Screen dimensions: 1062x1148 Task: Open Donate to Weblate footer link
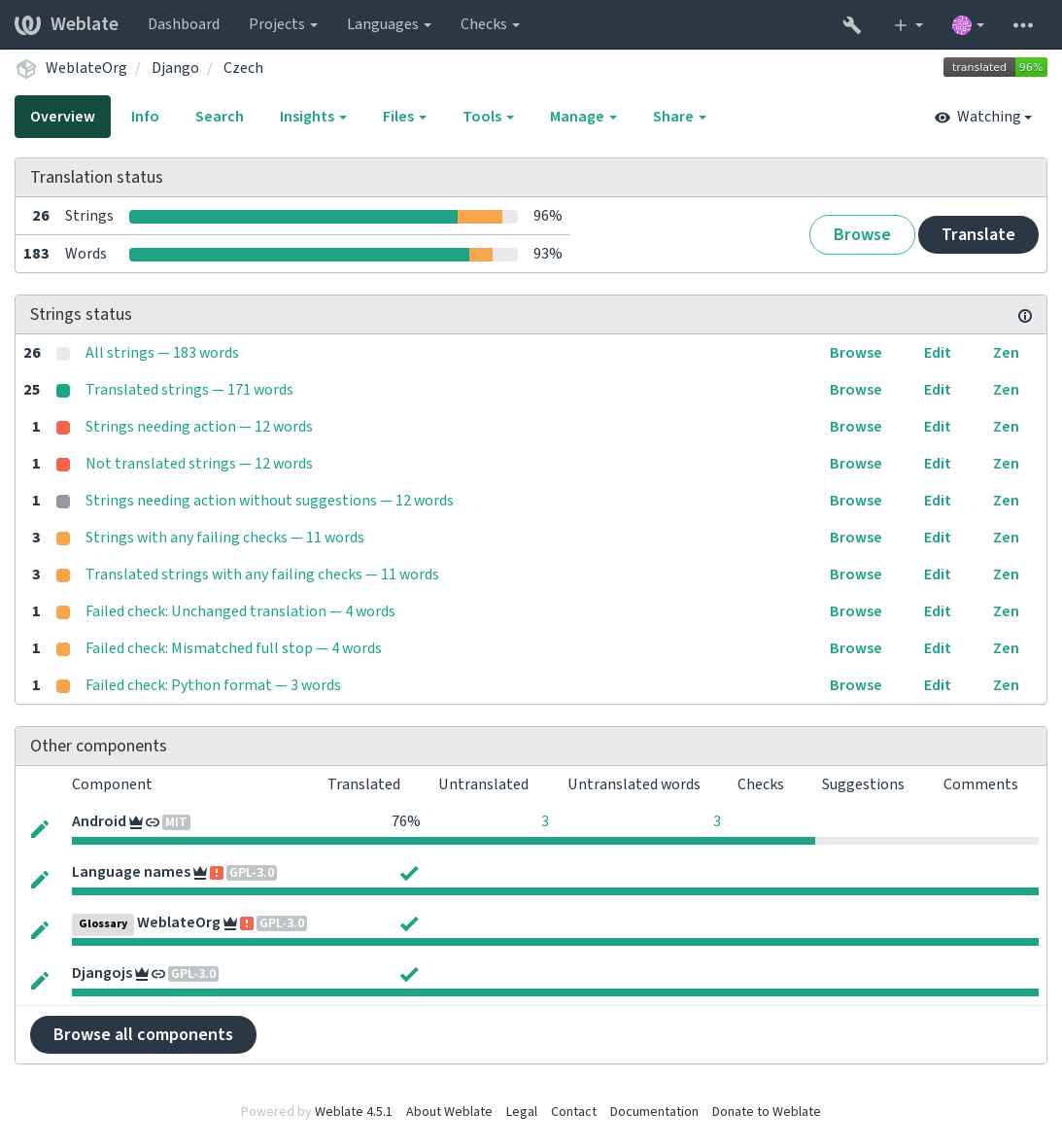(766, 1112)
